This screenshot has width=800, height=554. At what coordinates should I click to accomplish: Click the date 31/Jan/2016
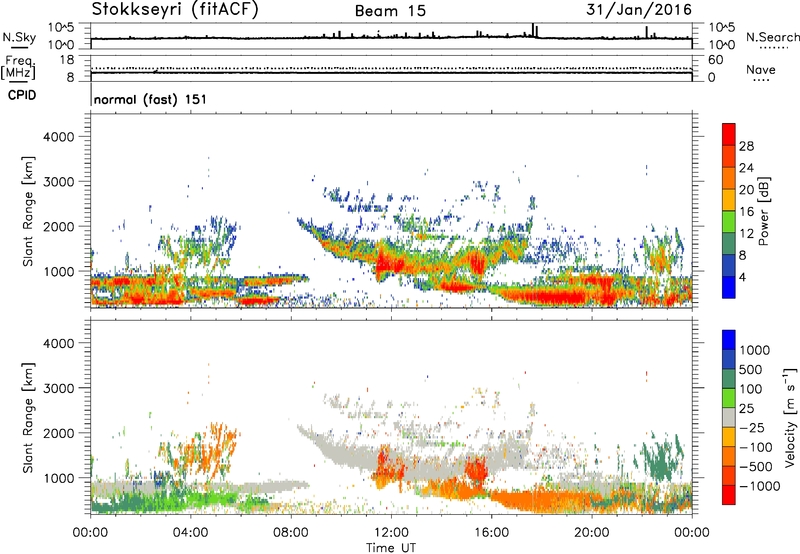pos(639,9)
